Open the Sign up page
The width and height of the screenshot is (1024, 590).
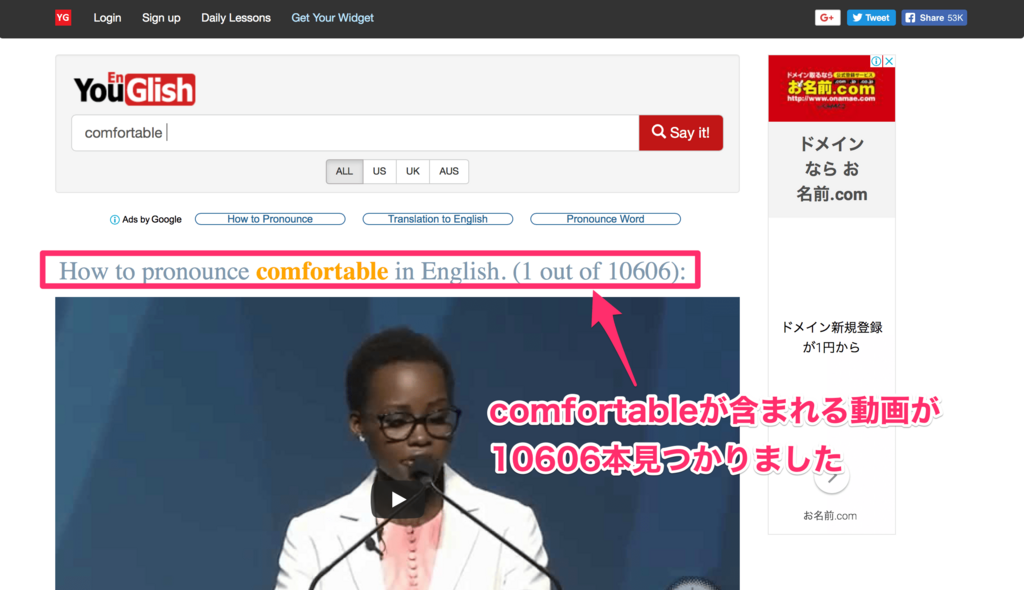tap(161, 18)
